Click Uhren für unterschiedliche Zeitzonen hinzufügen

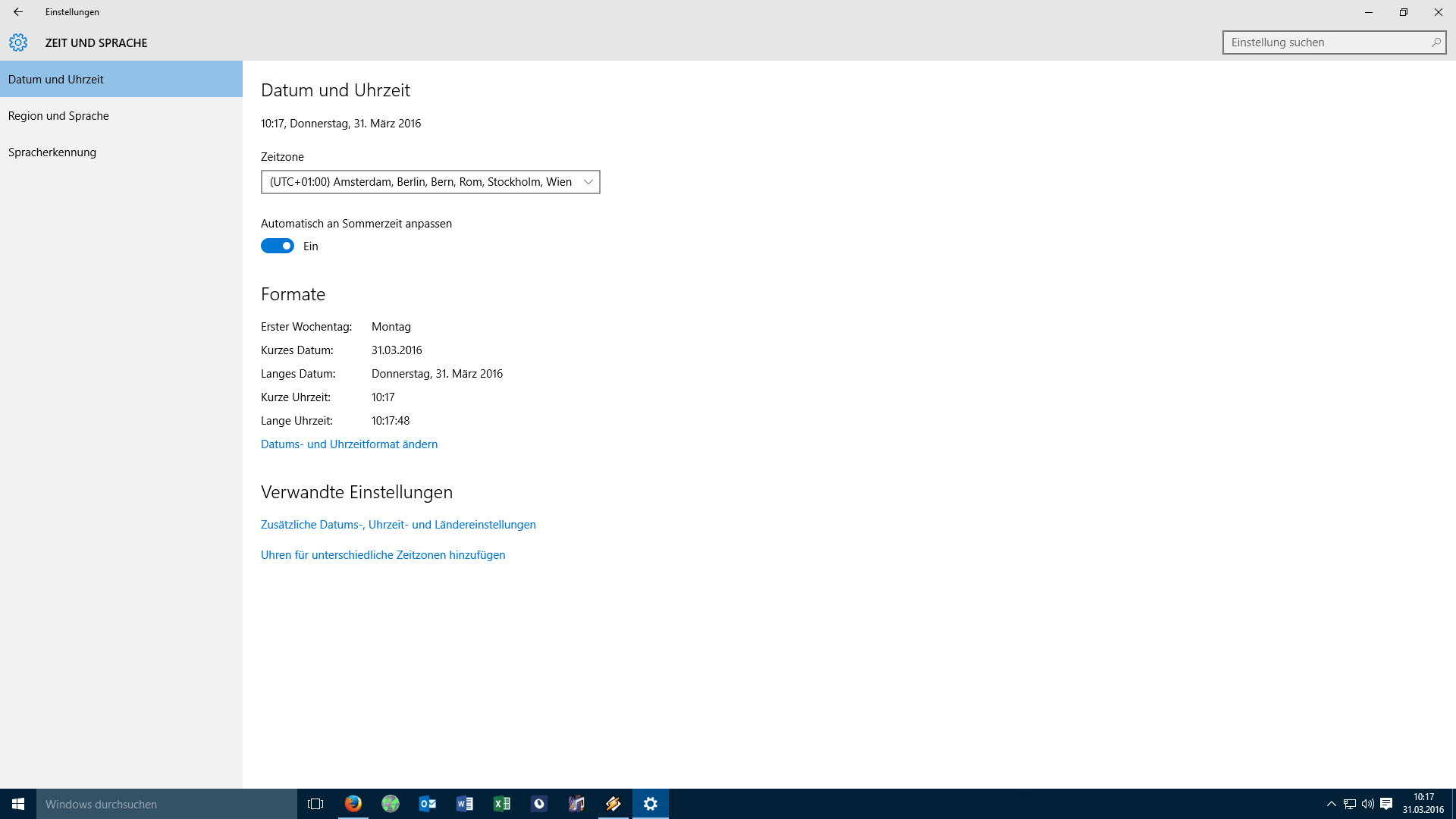pyautogui.click(x=383, y=555)
